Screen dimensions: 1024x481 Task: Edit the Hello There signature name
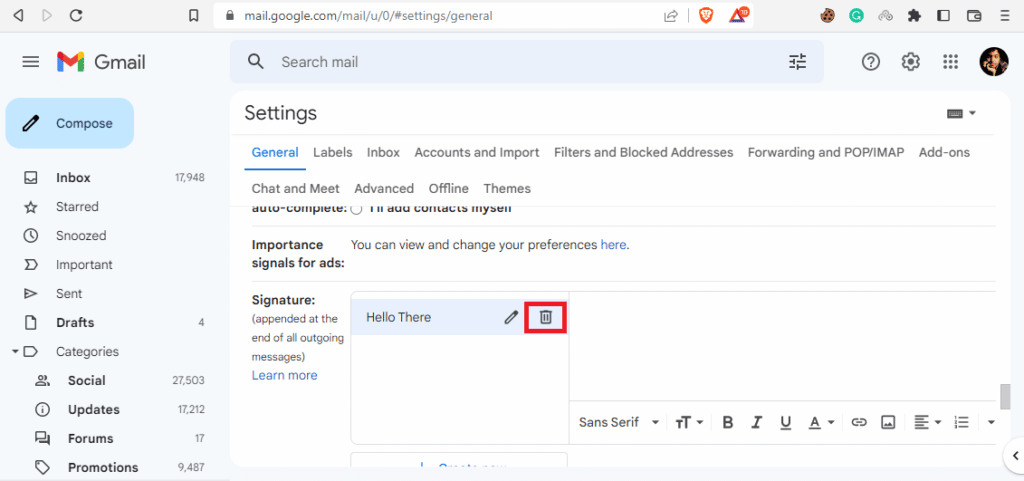pyautogui.click(x=511, y=317)
